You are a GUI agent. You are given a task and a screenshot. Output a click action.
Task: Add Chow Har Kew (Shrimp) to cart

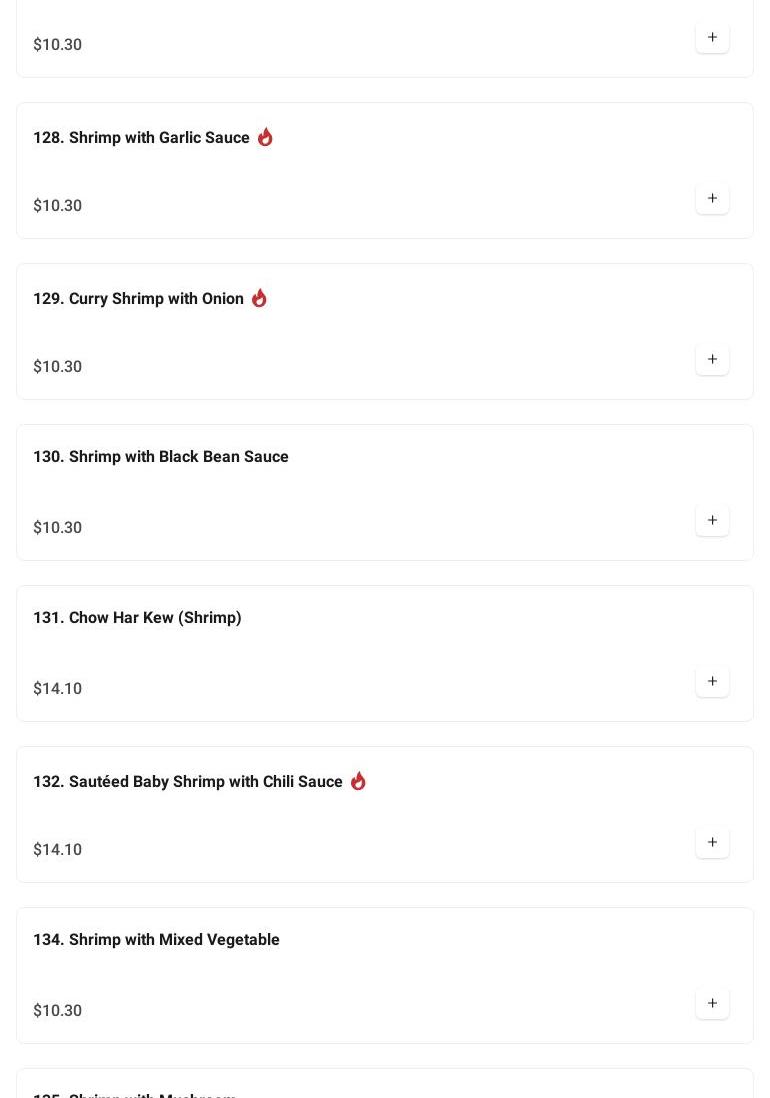[x=712, y=682]
